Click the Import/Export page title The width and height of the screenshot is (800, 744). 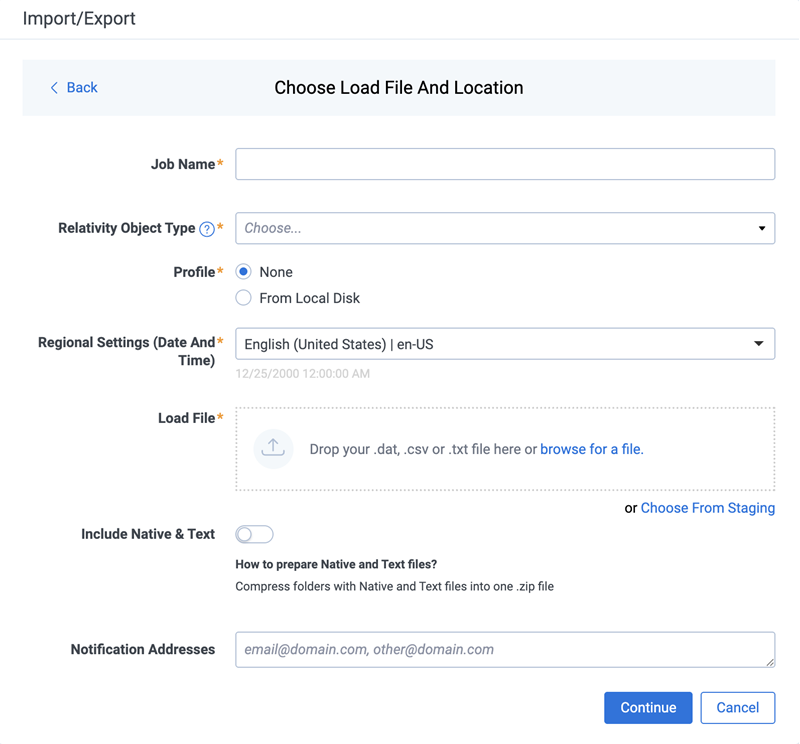pyautogui.click(x=77, y=18)
